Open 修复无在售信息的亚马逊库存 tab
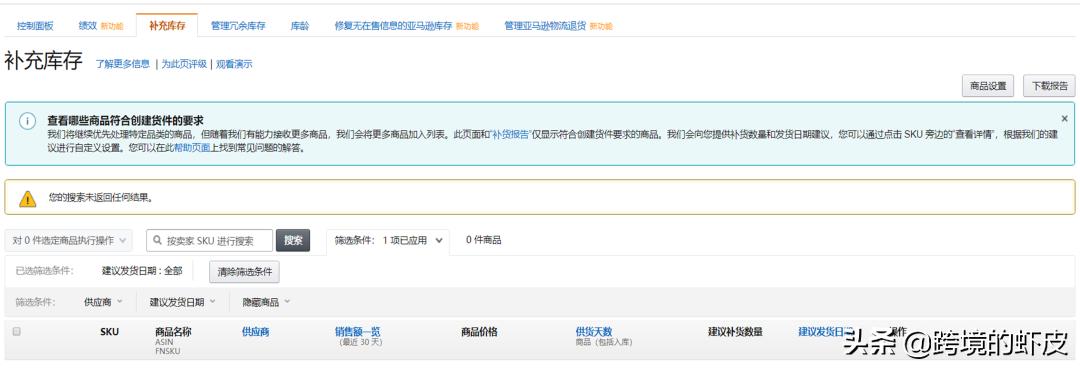1080x368 pixels. pyautogui.click(x=393, y=26)
